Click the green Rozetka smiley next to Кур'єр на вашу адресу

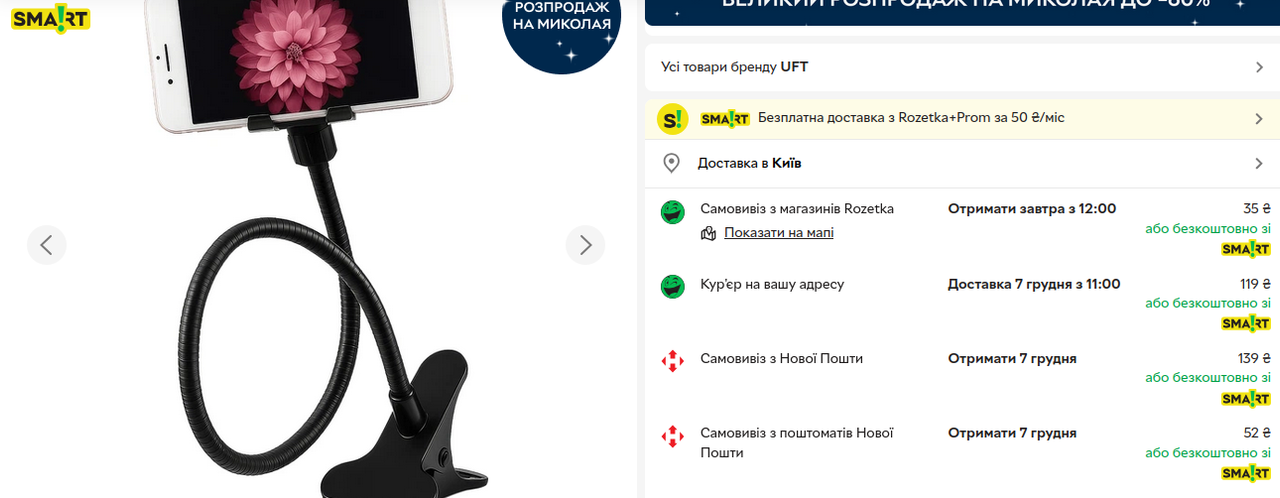[x=672, y=286]
